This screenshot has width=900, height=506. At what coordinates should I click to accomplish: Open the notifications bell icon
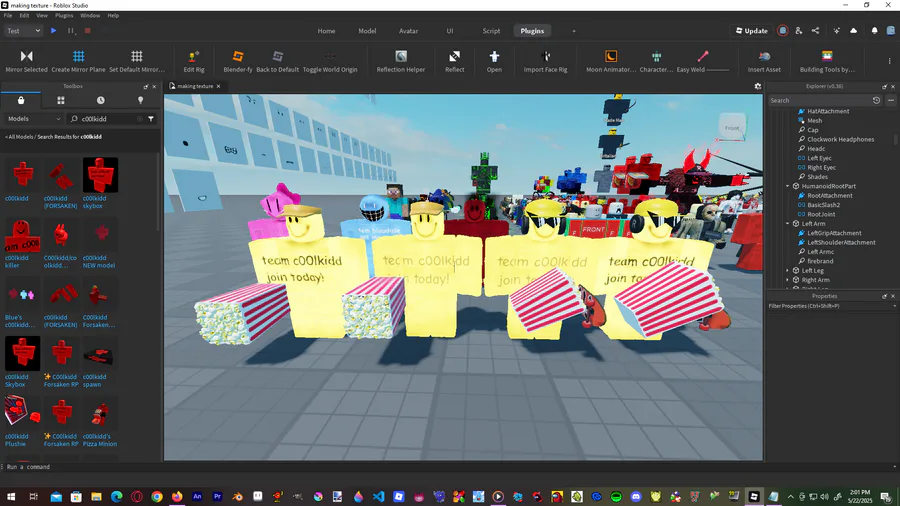coord(874,31)
